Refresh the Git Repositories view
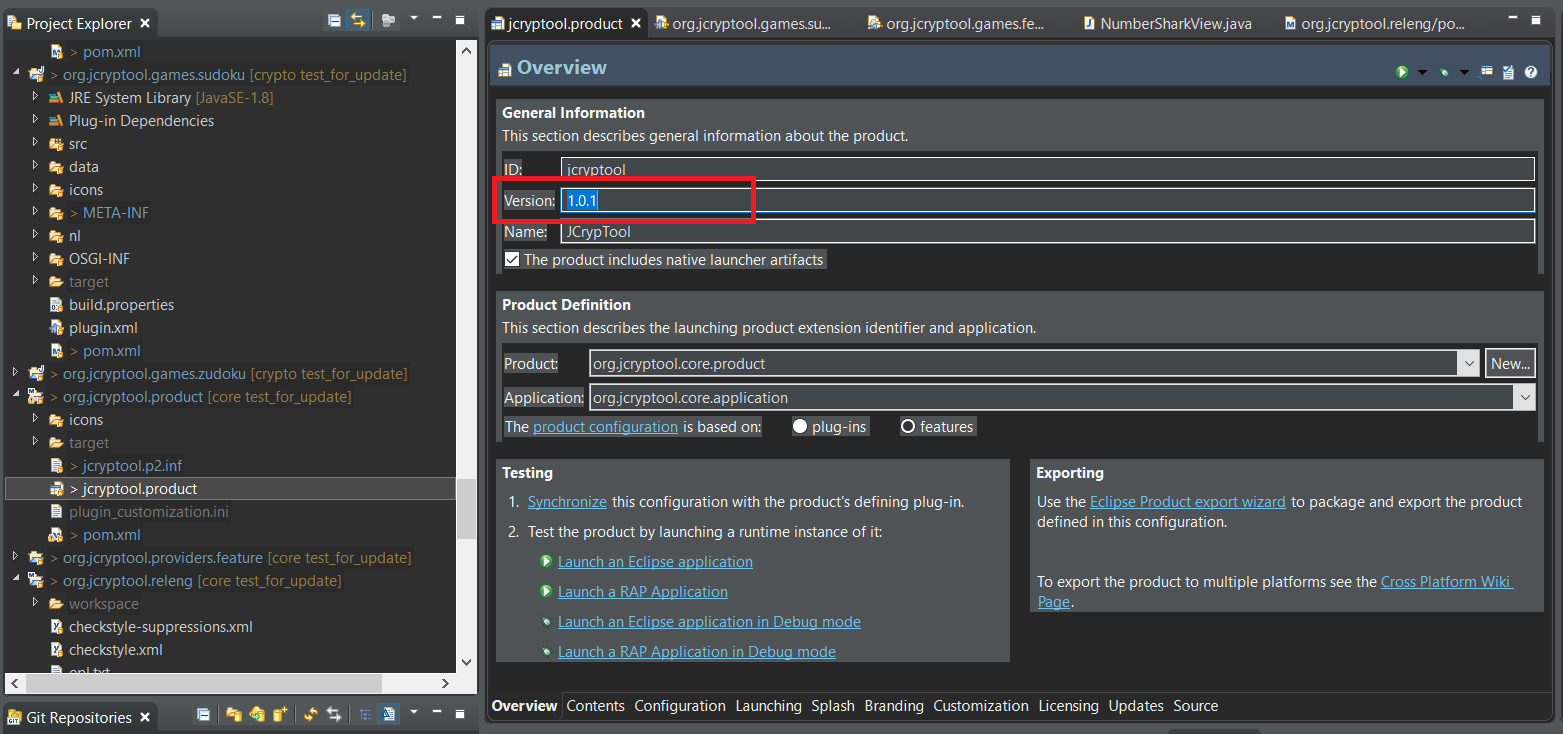 (310, 715)
